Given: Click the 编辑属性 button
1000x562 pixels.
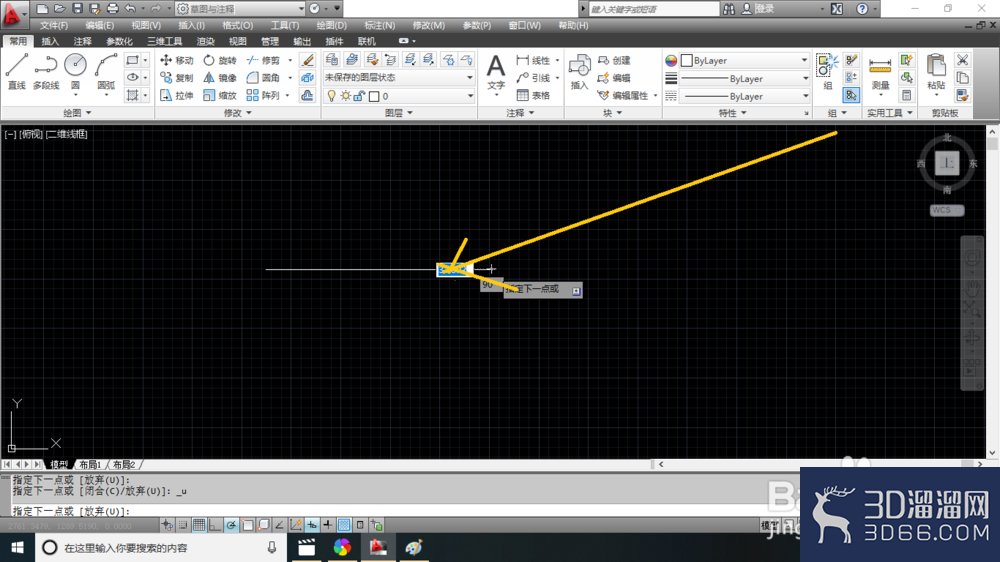Looking at the screenshot, I should pyautogui.click(x=627, y=96).
